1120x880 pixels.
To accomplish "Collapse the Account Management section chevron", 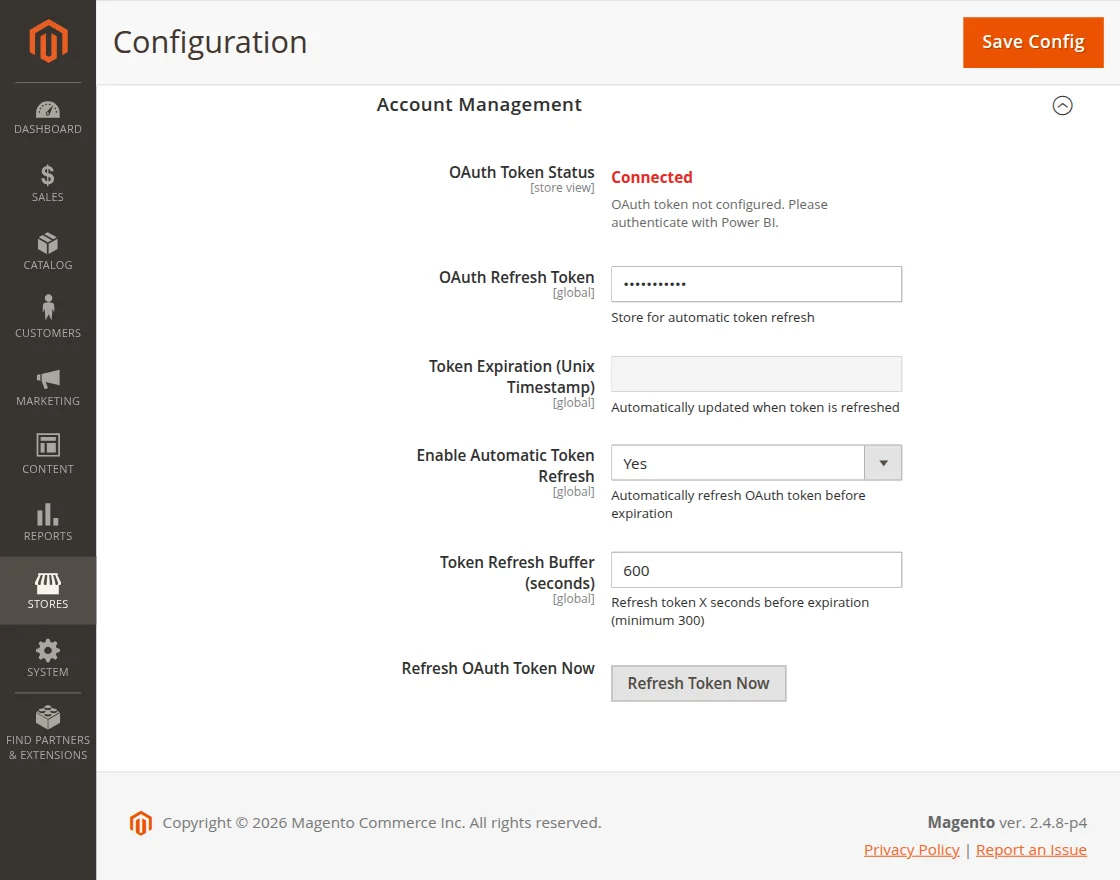I will click(x=1062, y=105).
